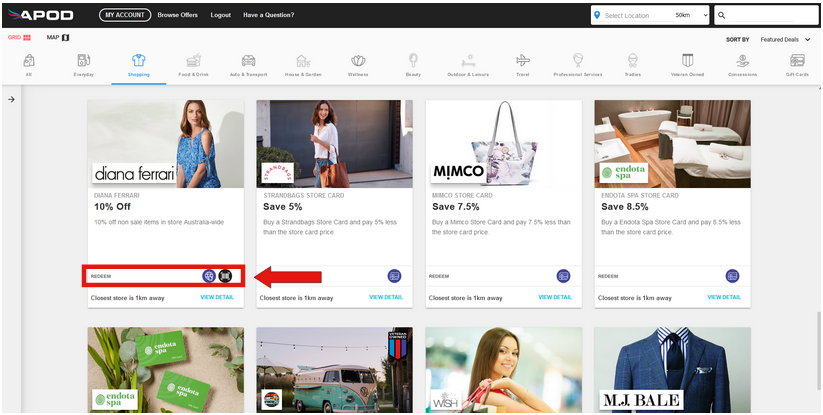This screenshot has width=823, height=415.
Task: Open the Endota Spa gift cards image
Action: [x=165, y=370]
